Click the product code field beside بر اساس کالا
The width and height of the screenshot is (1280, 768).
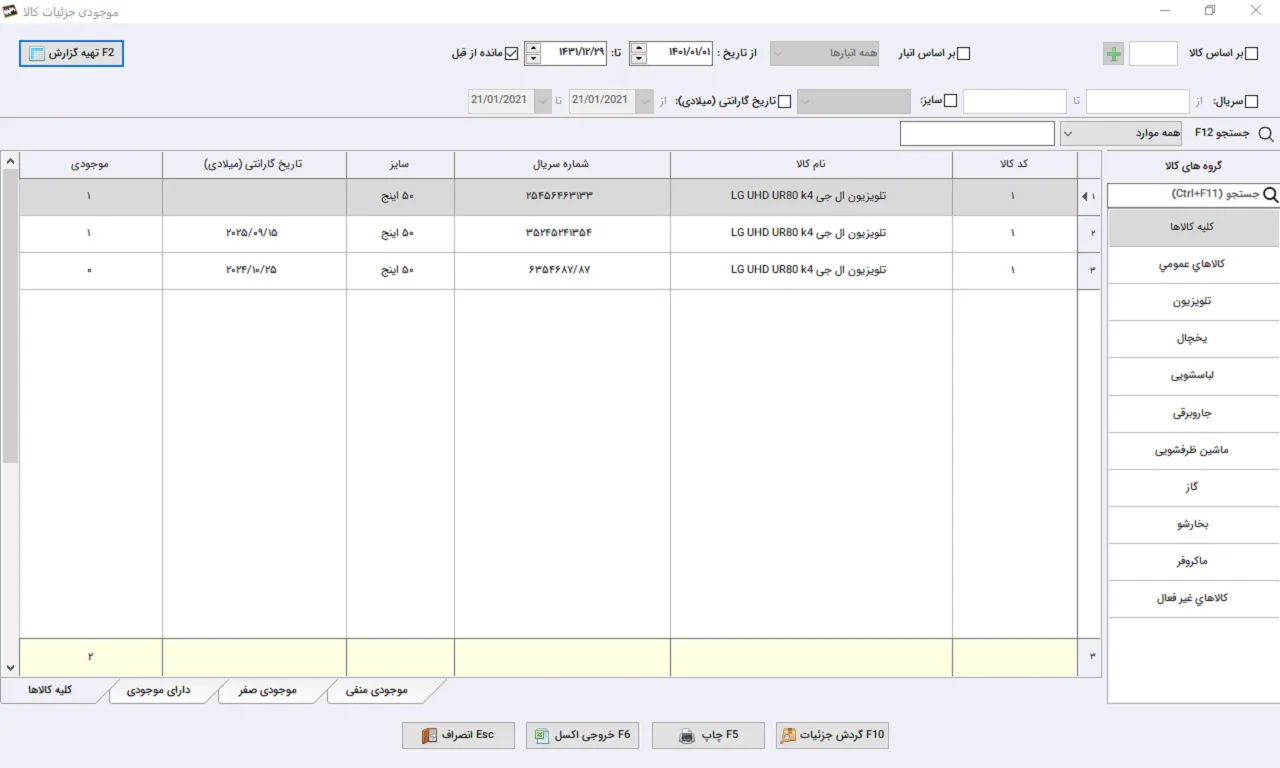(1153, 54)
